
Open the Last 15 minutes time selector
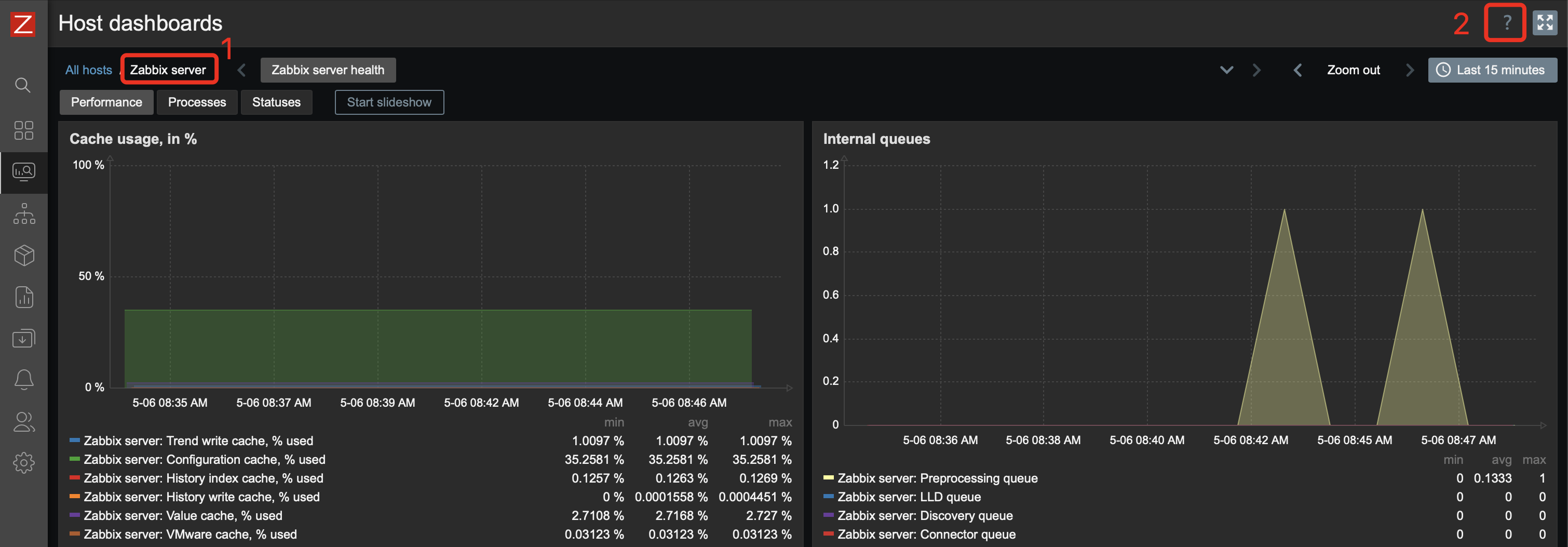pyautogui.click(x=1493, y=70)
